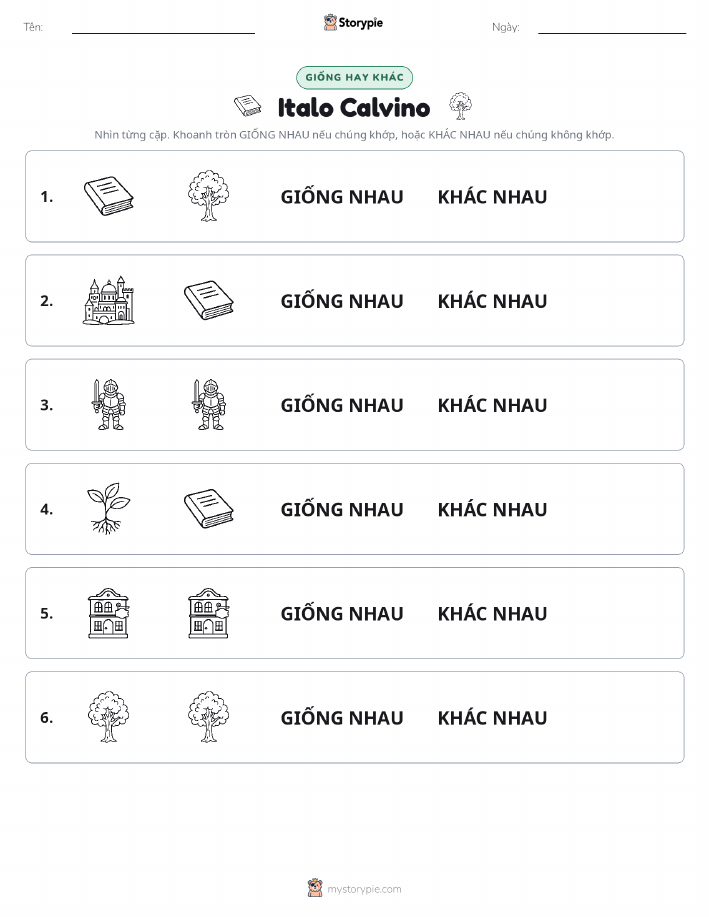Click the tree icon in row 1
The width and height of the screenshot is (709, 917).
pyautogui.click(x=208, y=196)
